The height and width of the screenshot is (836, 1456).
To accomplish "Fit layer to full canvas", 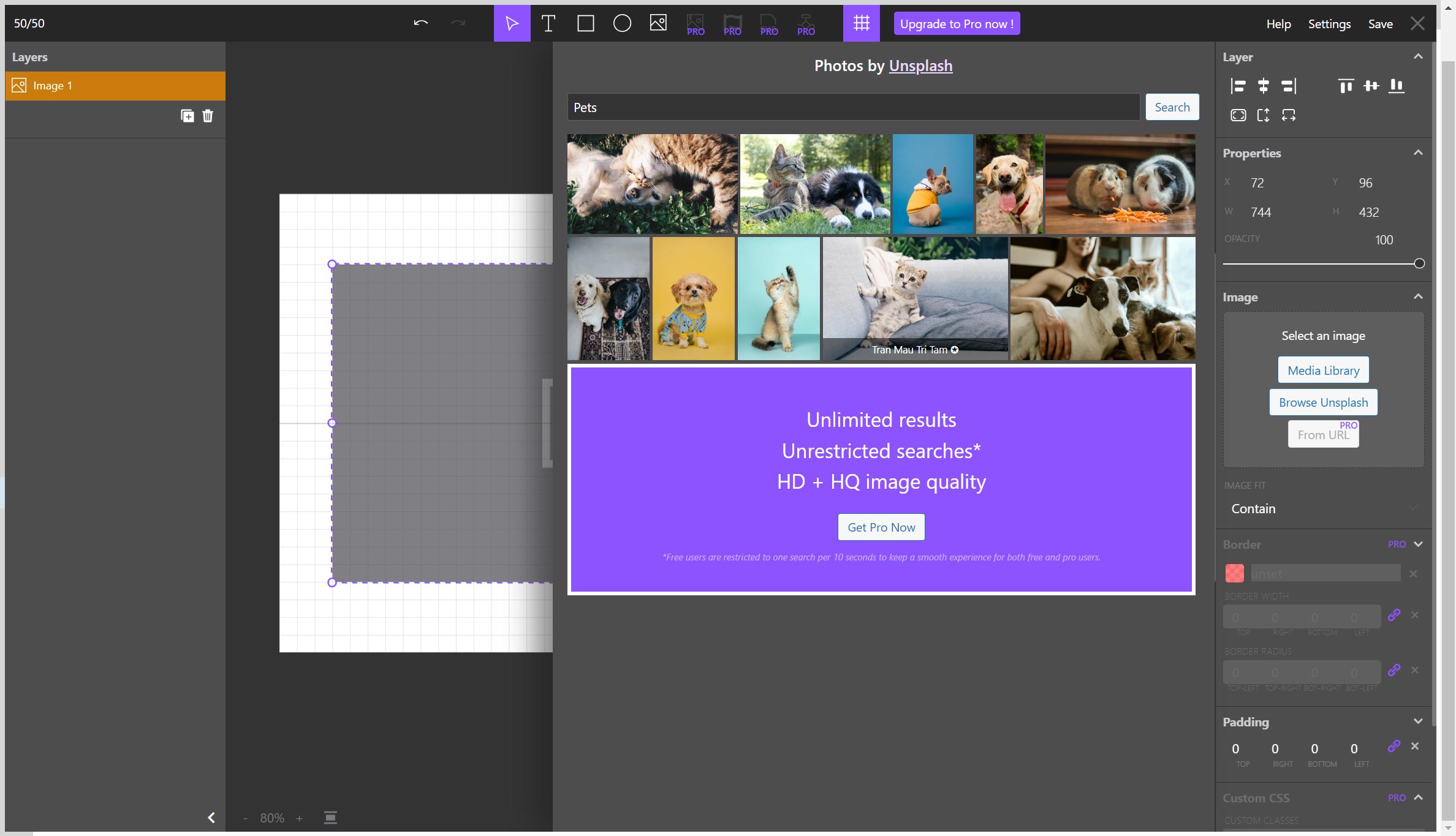I will click(1238, 115).
